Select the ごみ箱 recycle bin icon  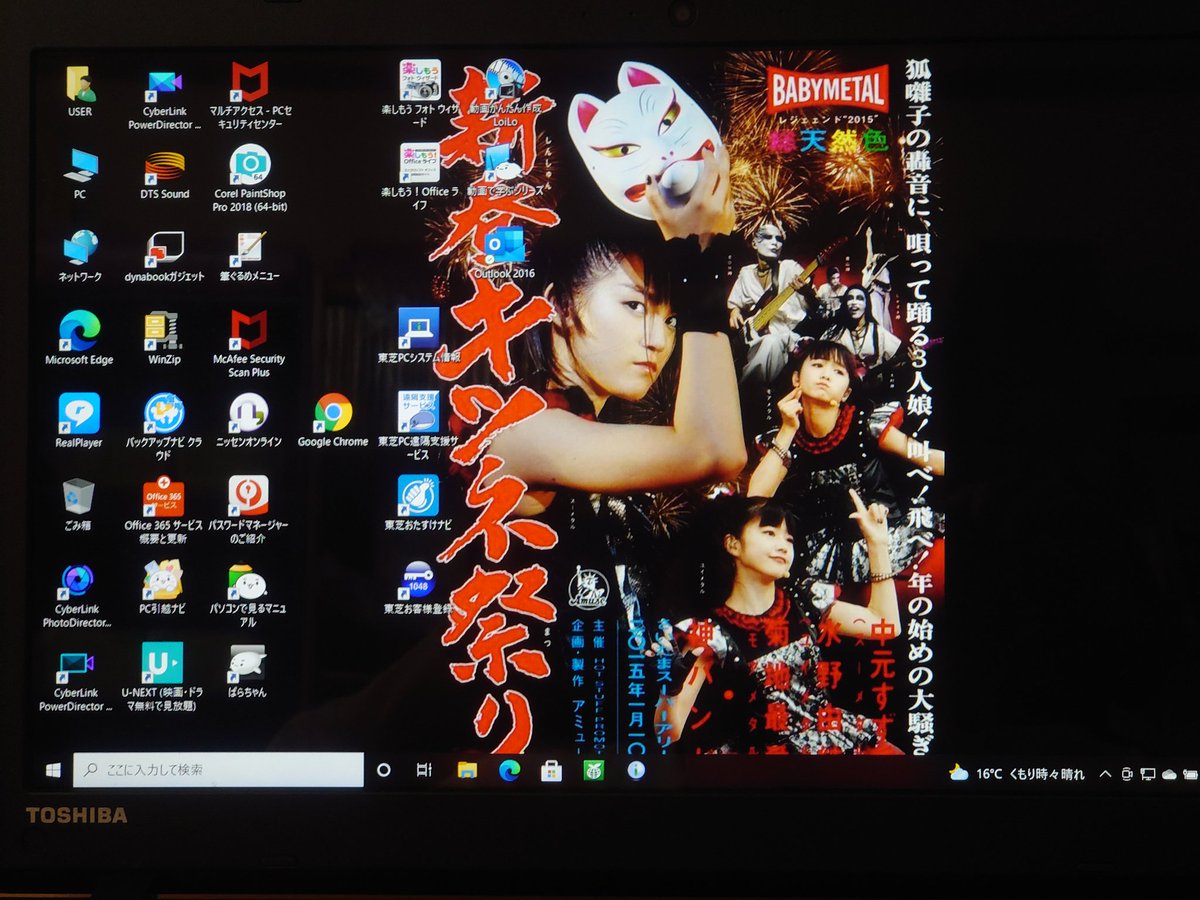click(78, 503)
